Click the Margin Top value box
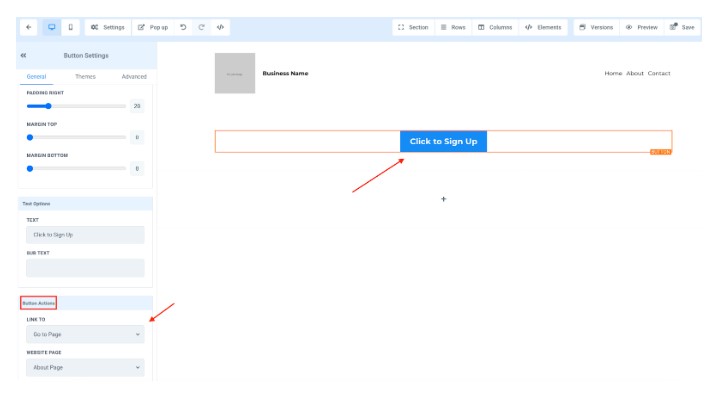Image resolution: width=712 pixels, height=399 pixels. [137, 137]
